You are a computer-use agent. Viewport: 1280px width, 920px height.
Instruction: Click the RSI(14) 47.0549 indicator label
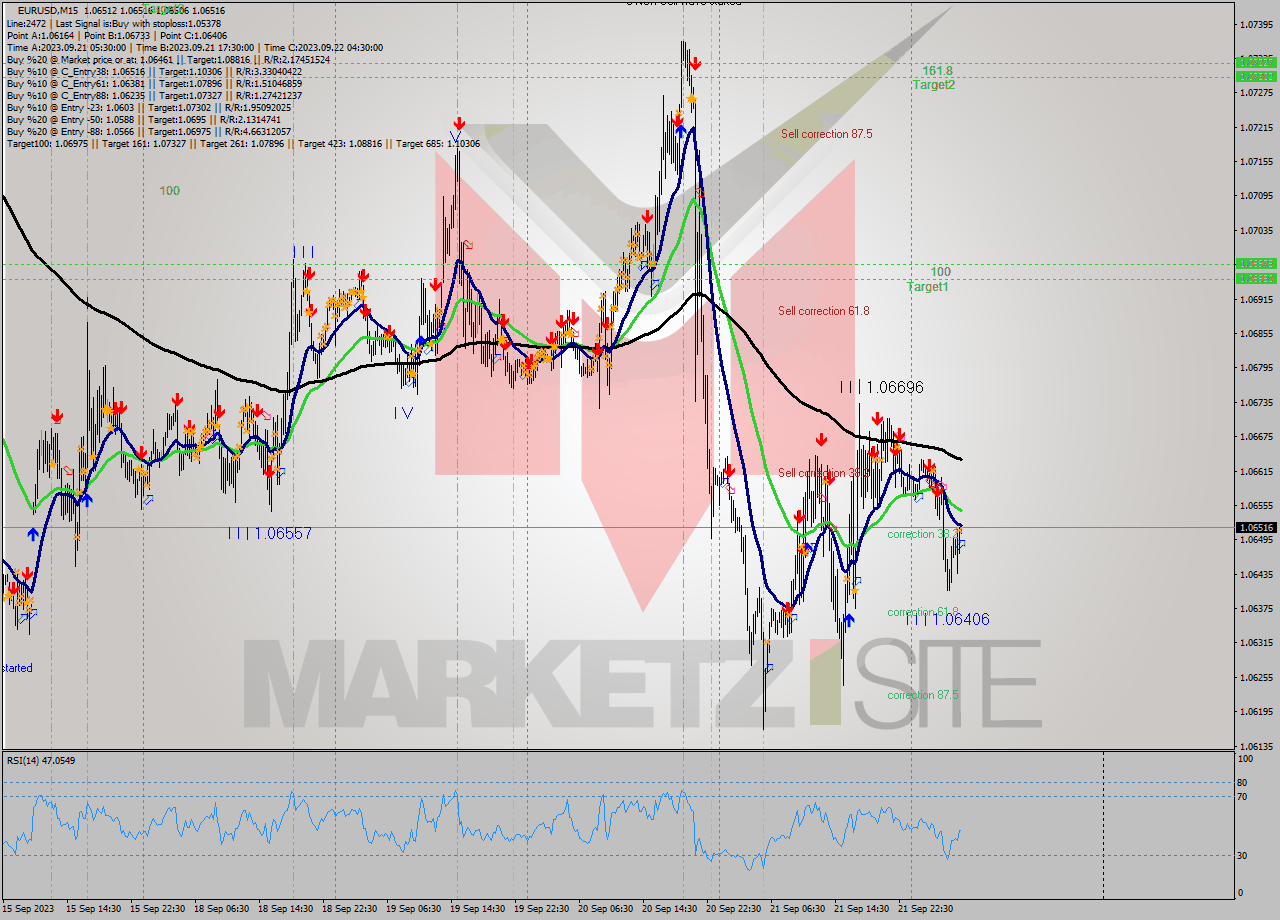click(x=41, y=761)
